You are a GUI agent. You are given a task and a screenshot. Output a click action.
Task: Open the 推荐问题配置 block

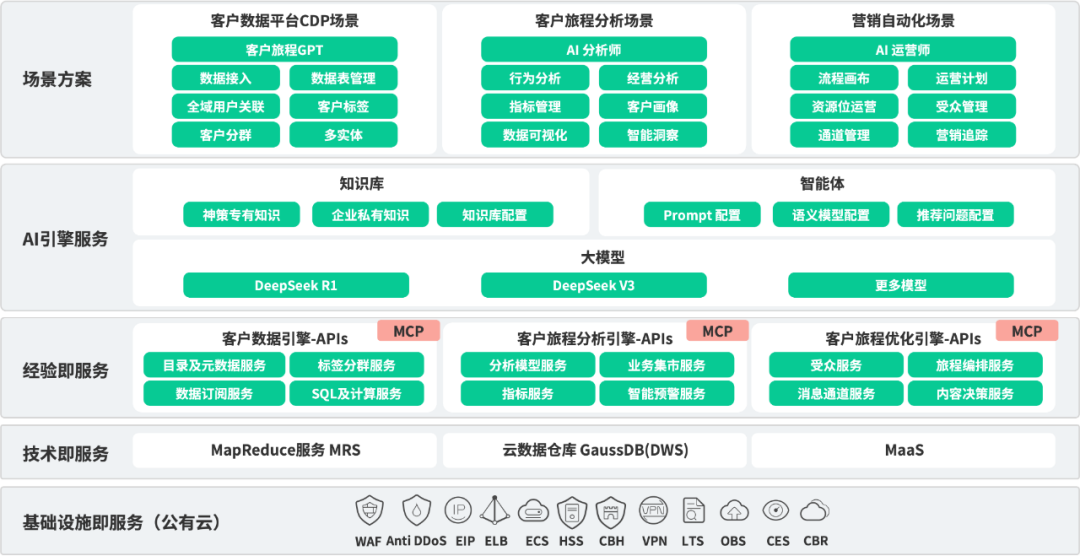point(955,214)
